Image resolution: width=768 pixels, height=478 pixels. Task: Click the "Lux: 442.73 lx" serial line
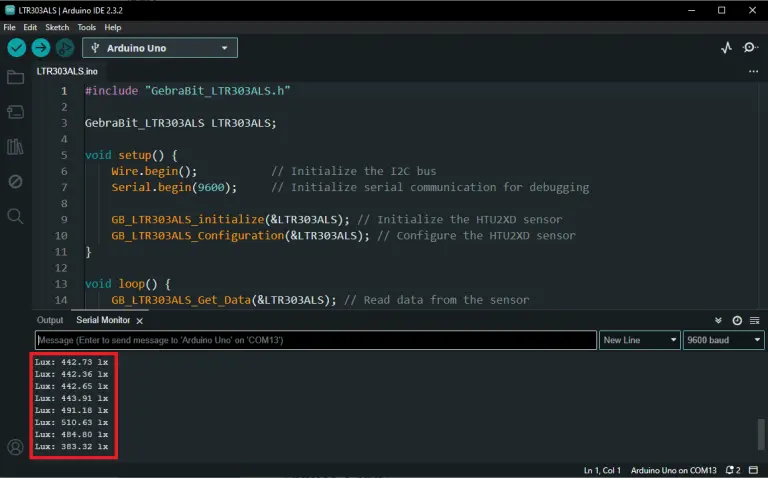(72, 362)
